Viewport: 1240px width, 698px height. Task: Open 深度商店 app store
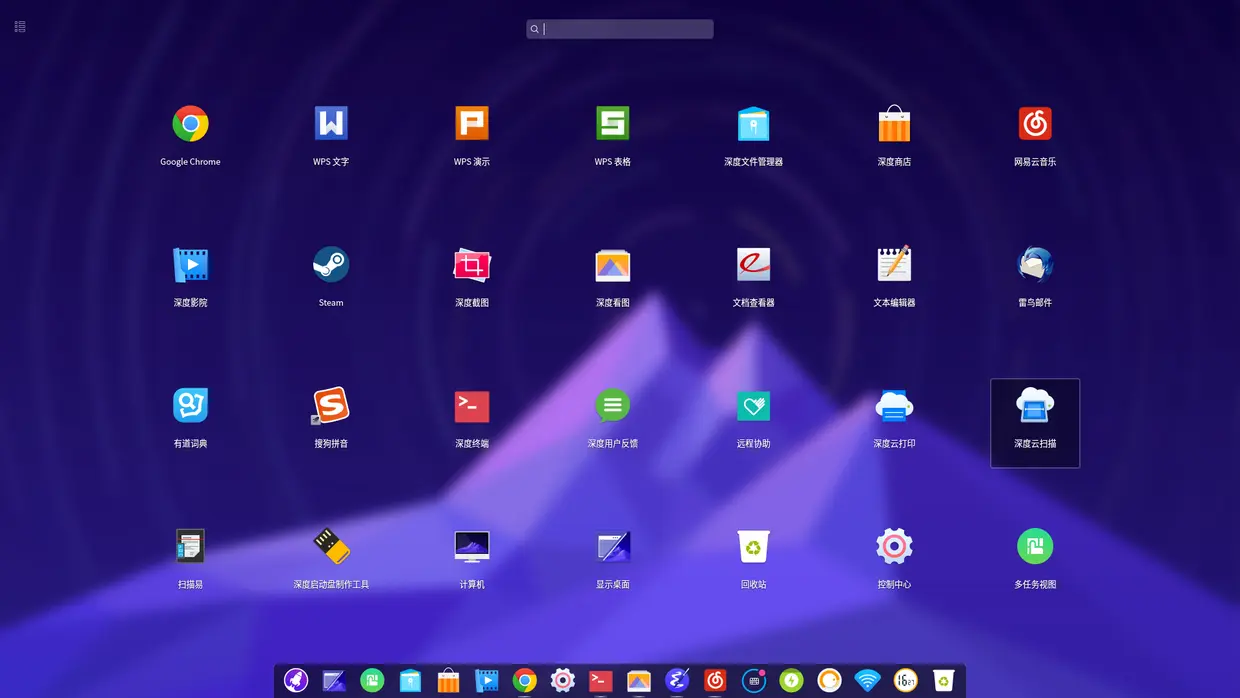coord(894,124)
